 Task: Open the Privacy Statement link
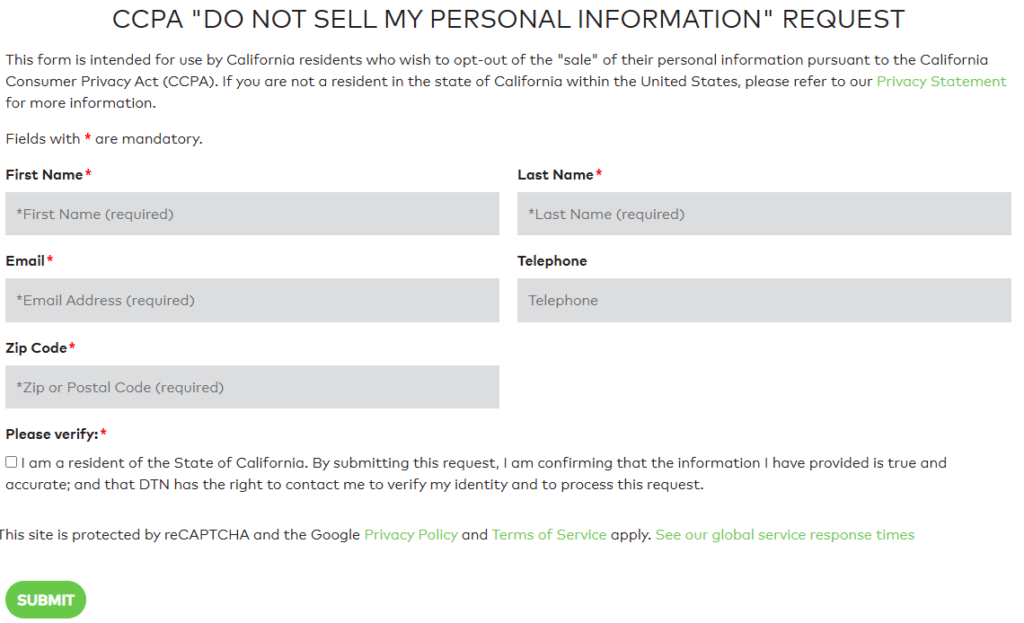940,81
